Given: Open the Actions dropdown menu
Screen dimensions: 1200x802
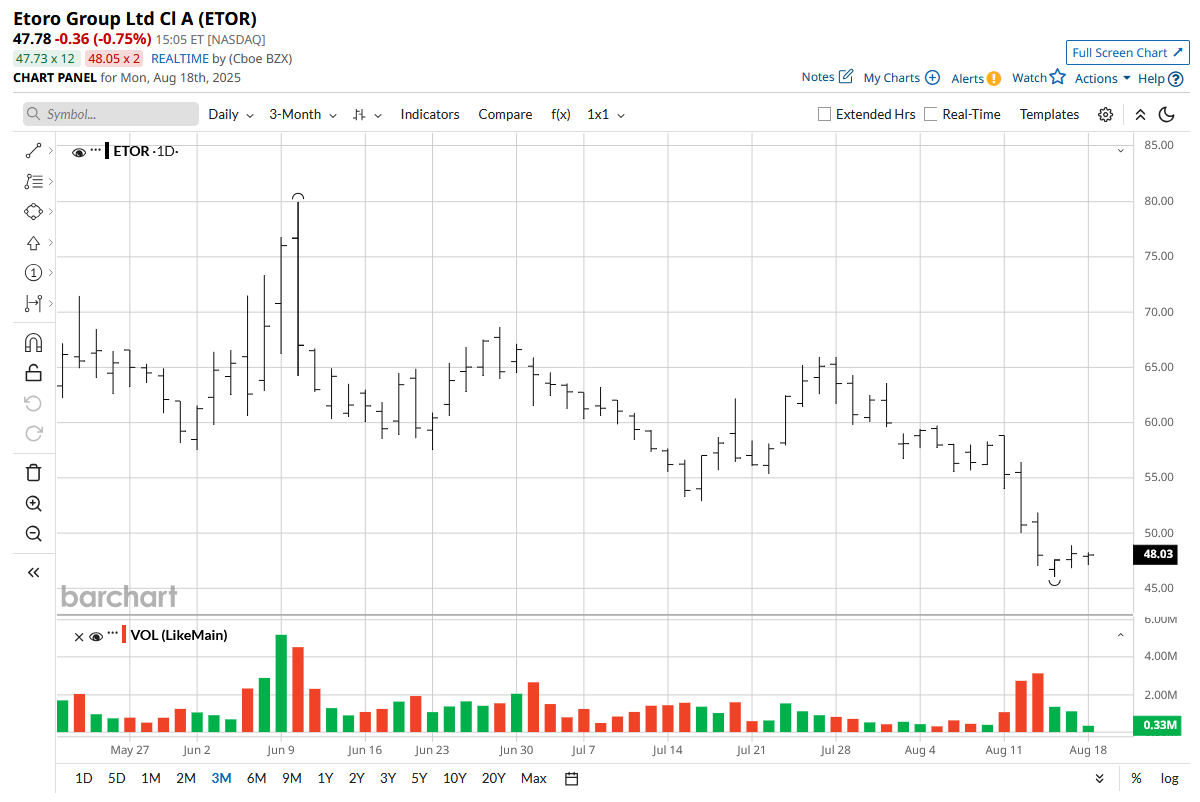Looking at the screenshot, I should tap(1103, 78).
